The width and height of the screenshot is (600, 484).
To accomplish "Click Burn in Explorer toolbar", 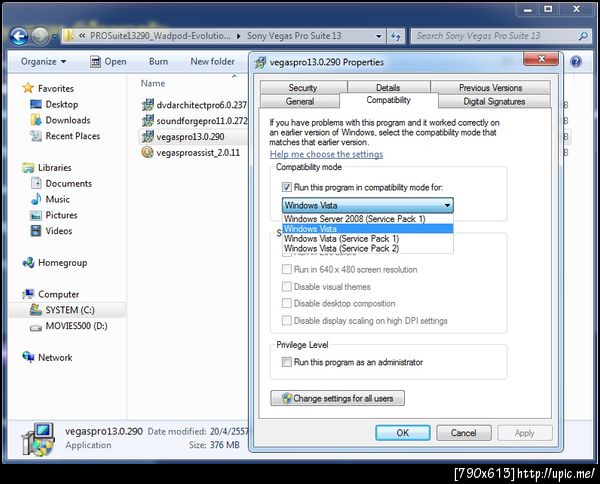I will click(158, 61).
